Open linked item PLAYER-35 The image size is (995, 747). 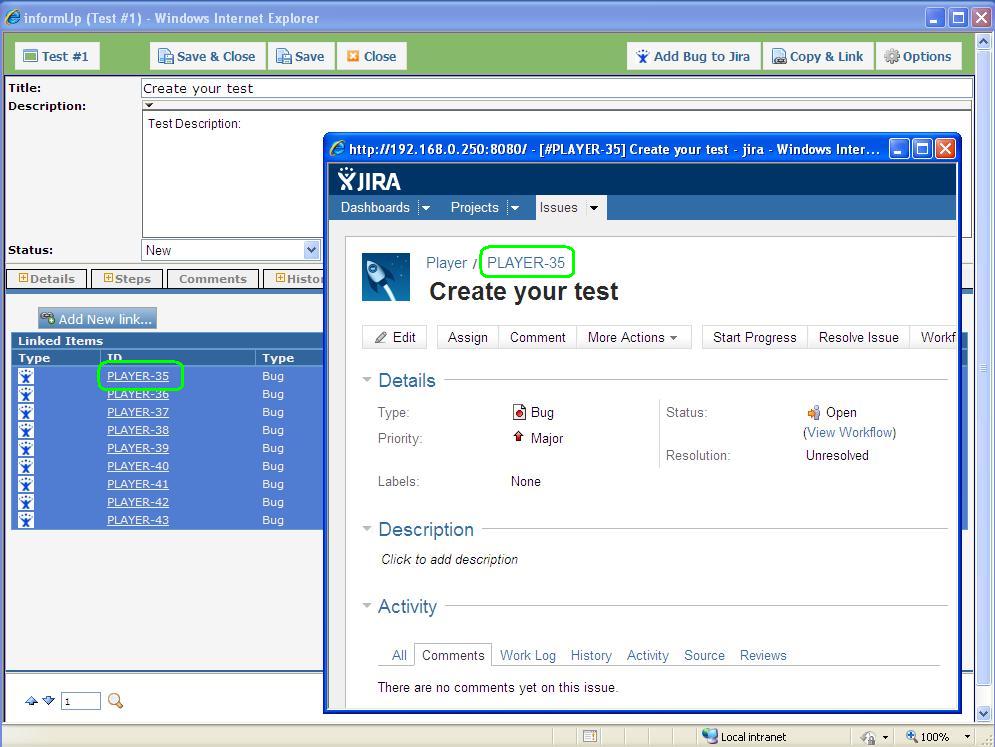138,376
